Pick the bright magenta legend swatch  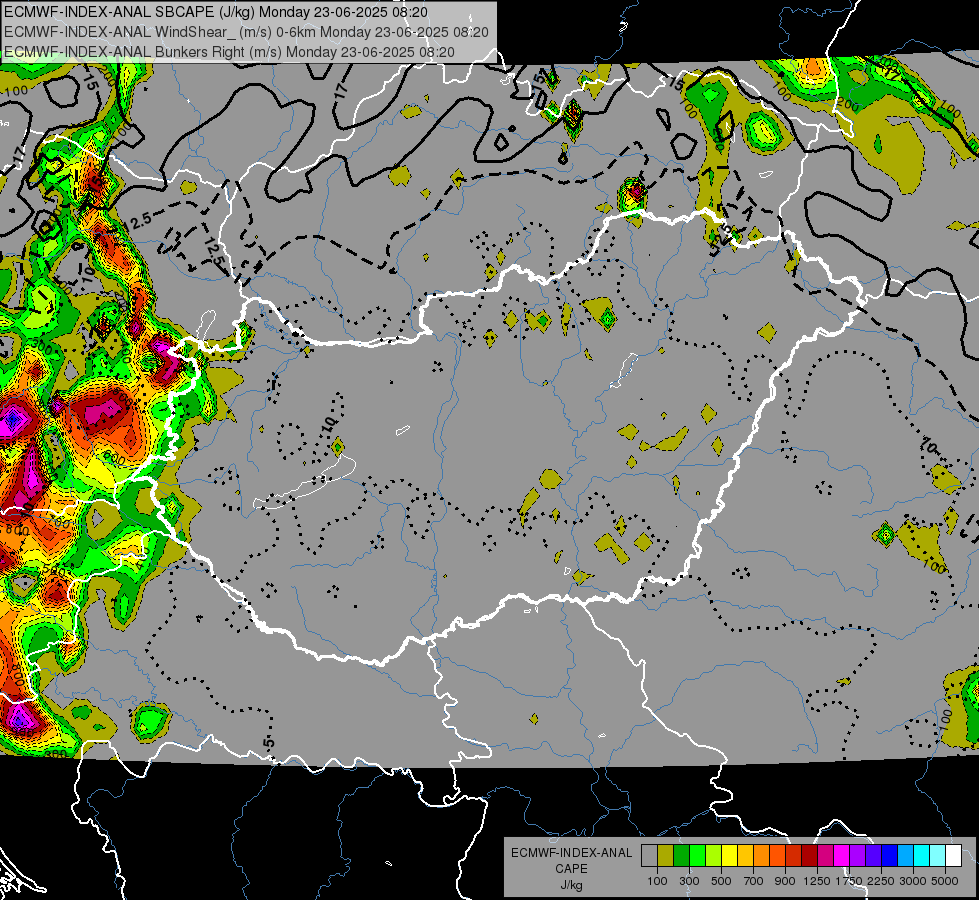point(842,856)
